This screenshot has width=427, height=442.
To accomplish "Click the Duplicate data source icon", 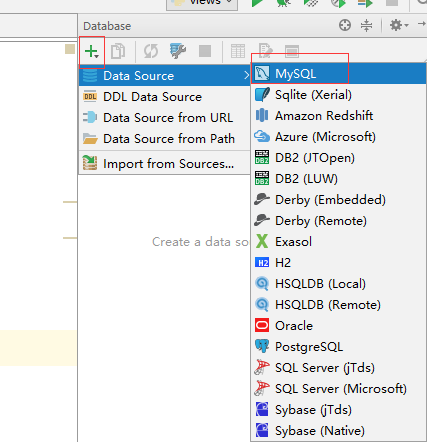I will point(118,51).
